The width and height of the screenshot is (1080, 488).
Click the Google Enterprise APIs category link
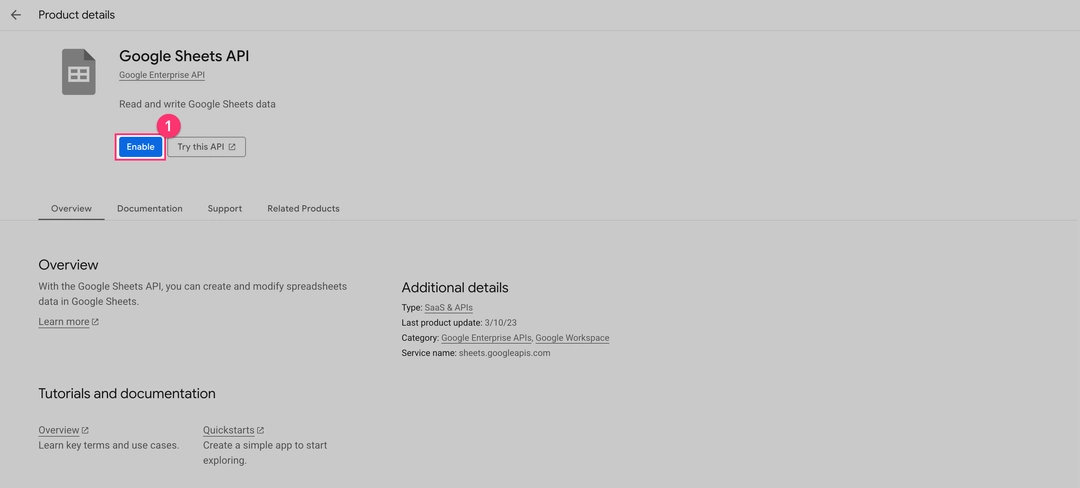click(486, 338)
